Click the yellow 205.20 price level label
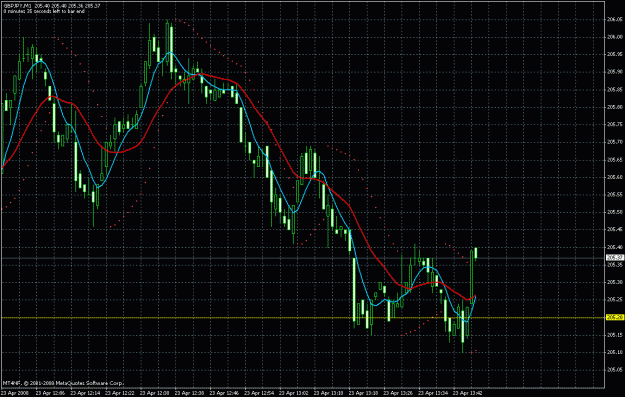 [x=614, y=317]
